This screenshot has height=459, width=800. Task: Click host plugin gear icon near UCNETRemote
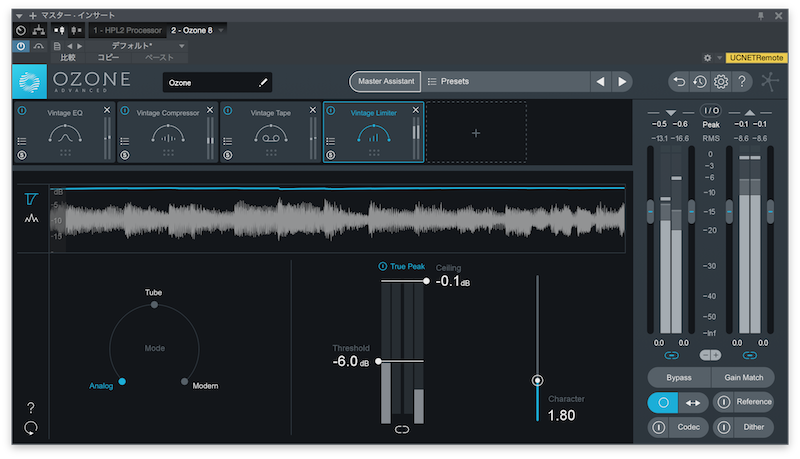(707, 58)
